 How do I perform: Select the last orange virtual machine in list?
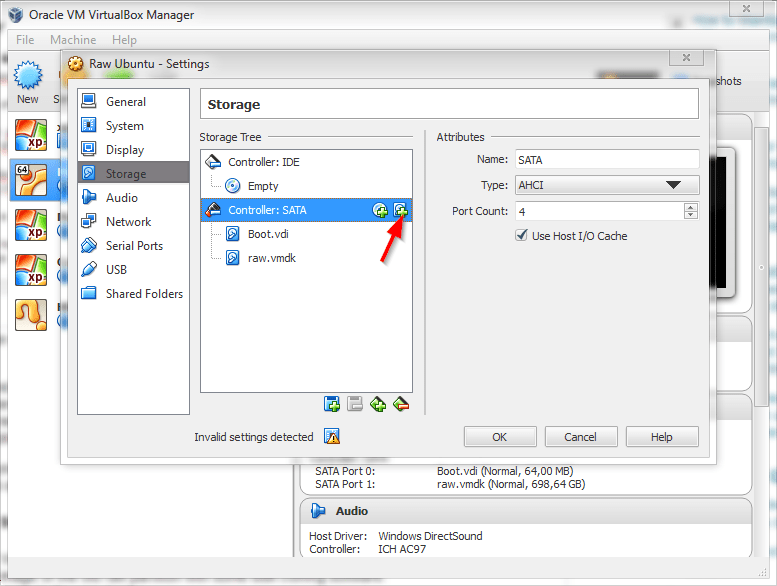coord(31,315)
